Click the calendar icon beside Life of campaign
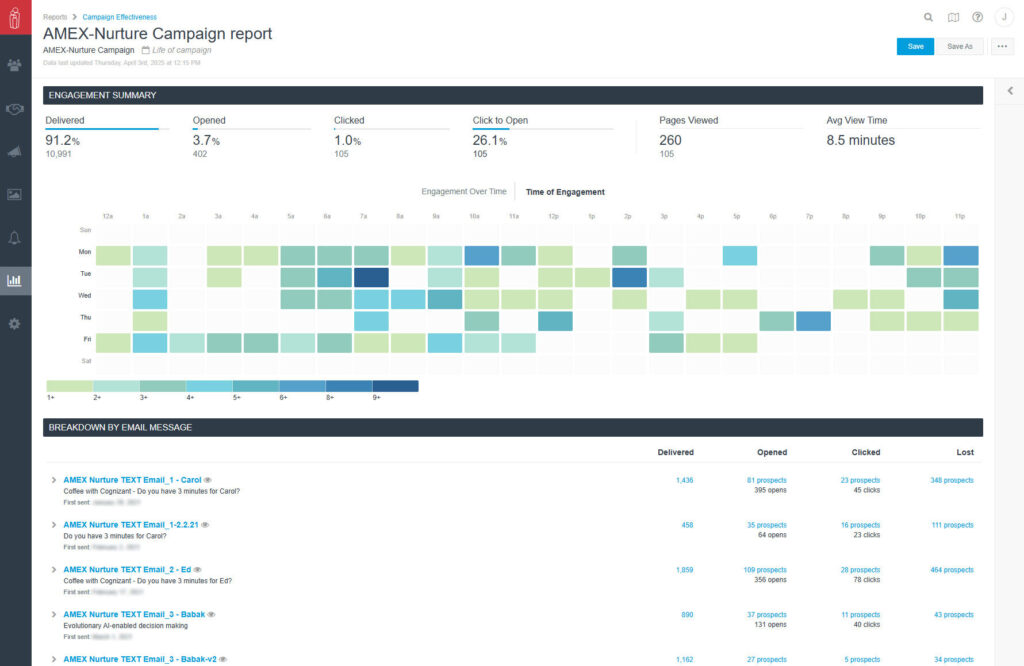 click(x=146, y=50)
